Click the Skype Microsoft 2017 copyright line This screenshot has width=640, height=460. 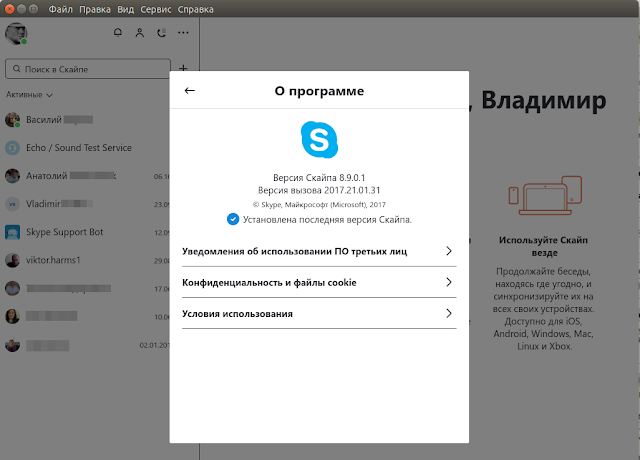click(319, 204)
